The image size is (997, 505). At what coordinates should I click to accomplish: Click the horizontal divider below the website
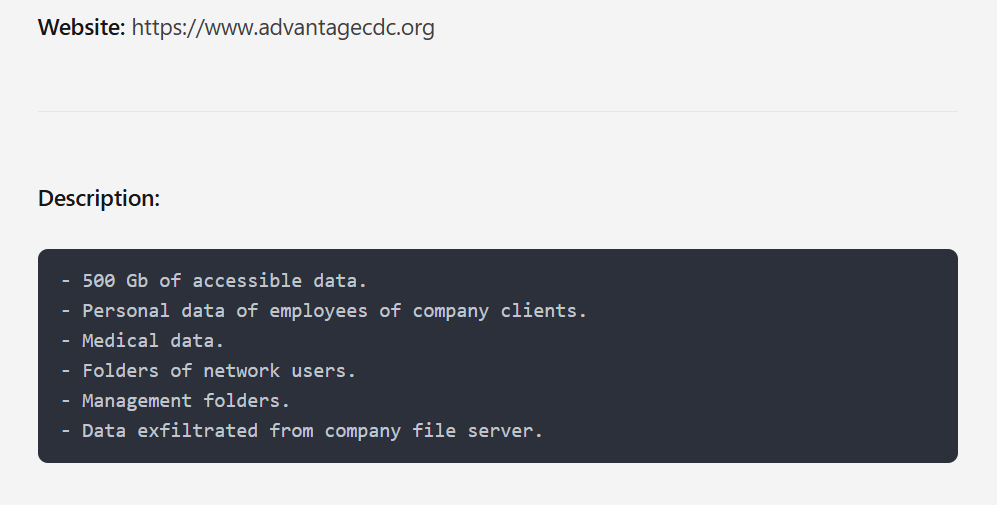tap(497, 111)
